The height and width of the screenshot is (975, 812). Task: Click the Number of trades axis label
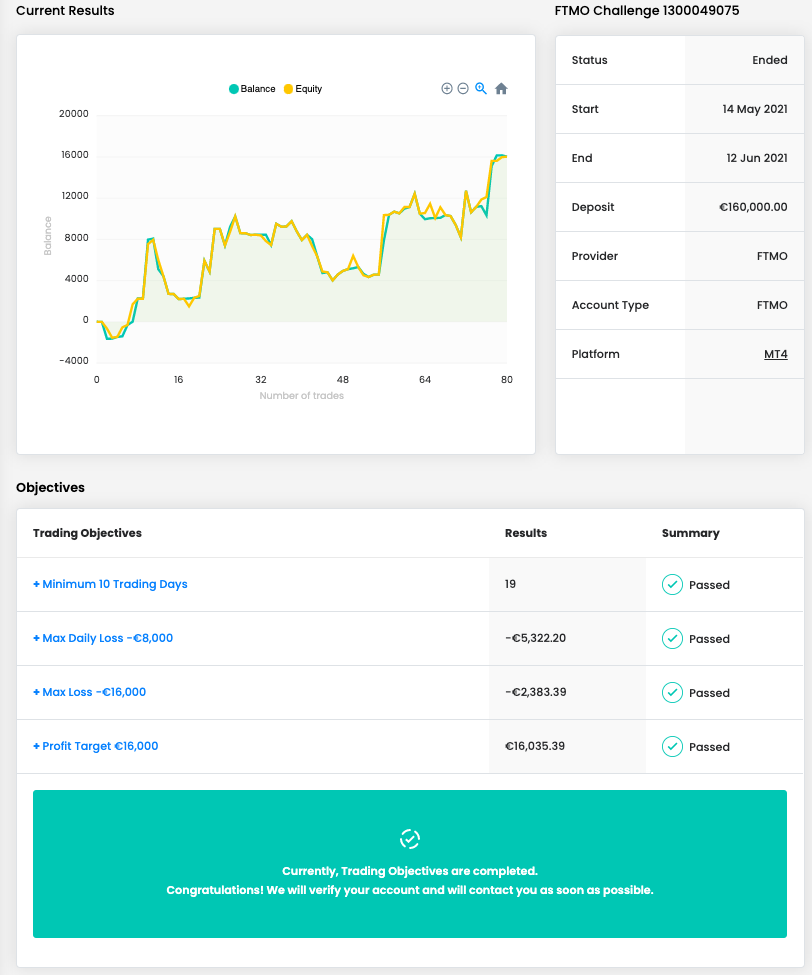(302, 395)
